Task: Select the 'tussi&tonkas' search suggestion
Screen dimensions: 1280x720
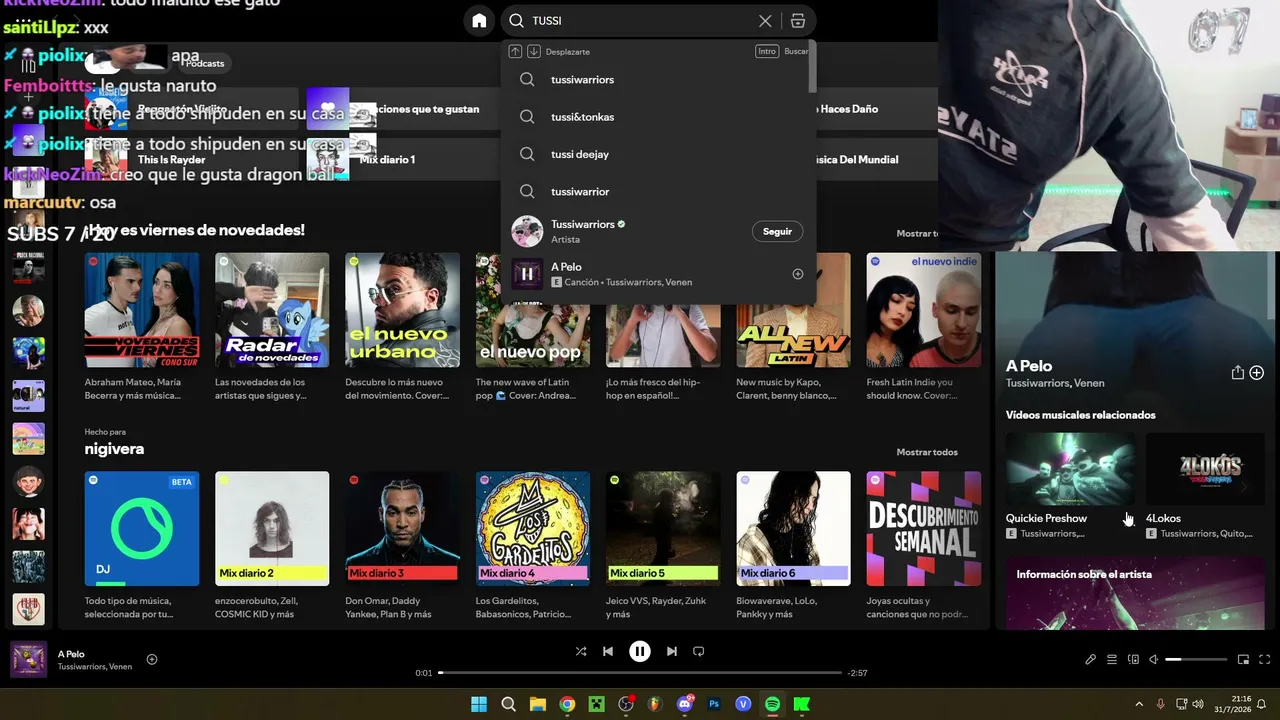Action: [658, 117]
